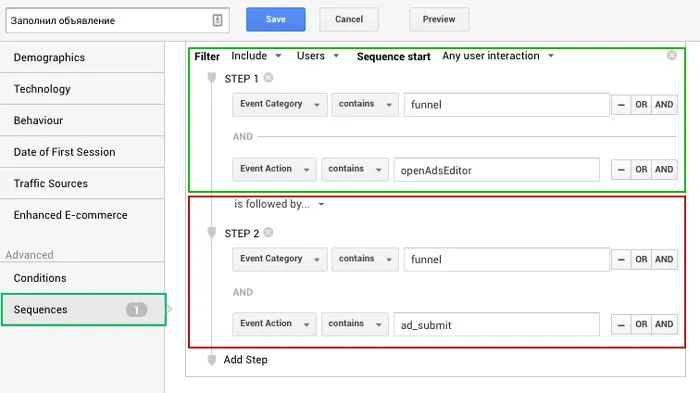Remove Step 2 ad_submit condition (minus)
This screenshot has height=393, width=700.
tap(621, 325)
